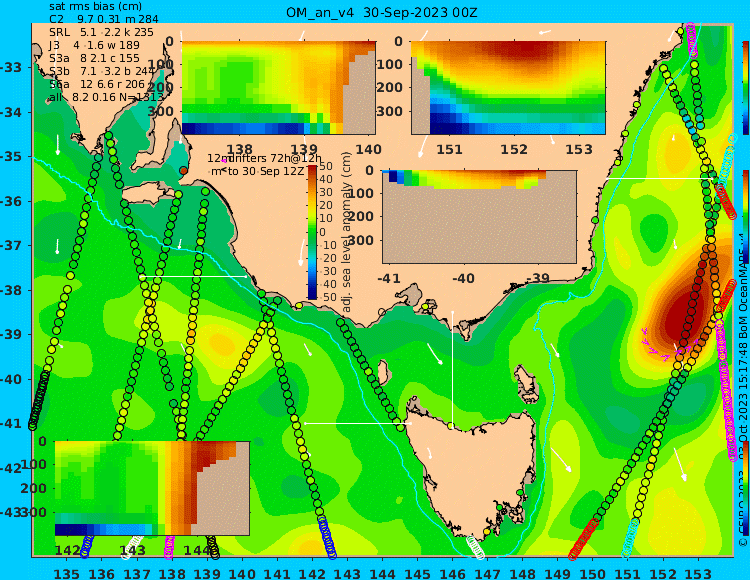Click the 147 longitude label on bottom axis
750x580 pixels.
[x=488, y=573]
